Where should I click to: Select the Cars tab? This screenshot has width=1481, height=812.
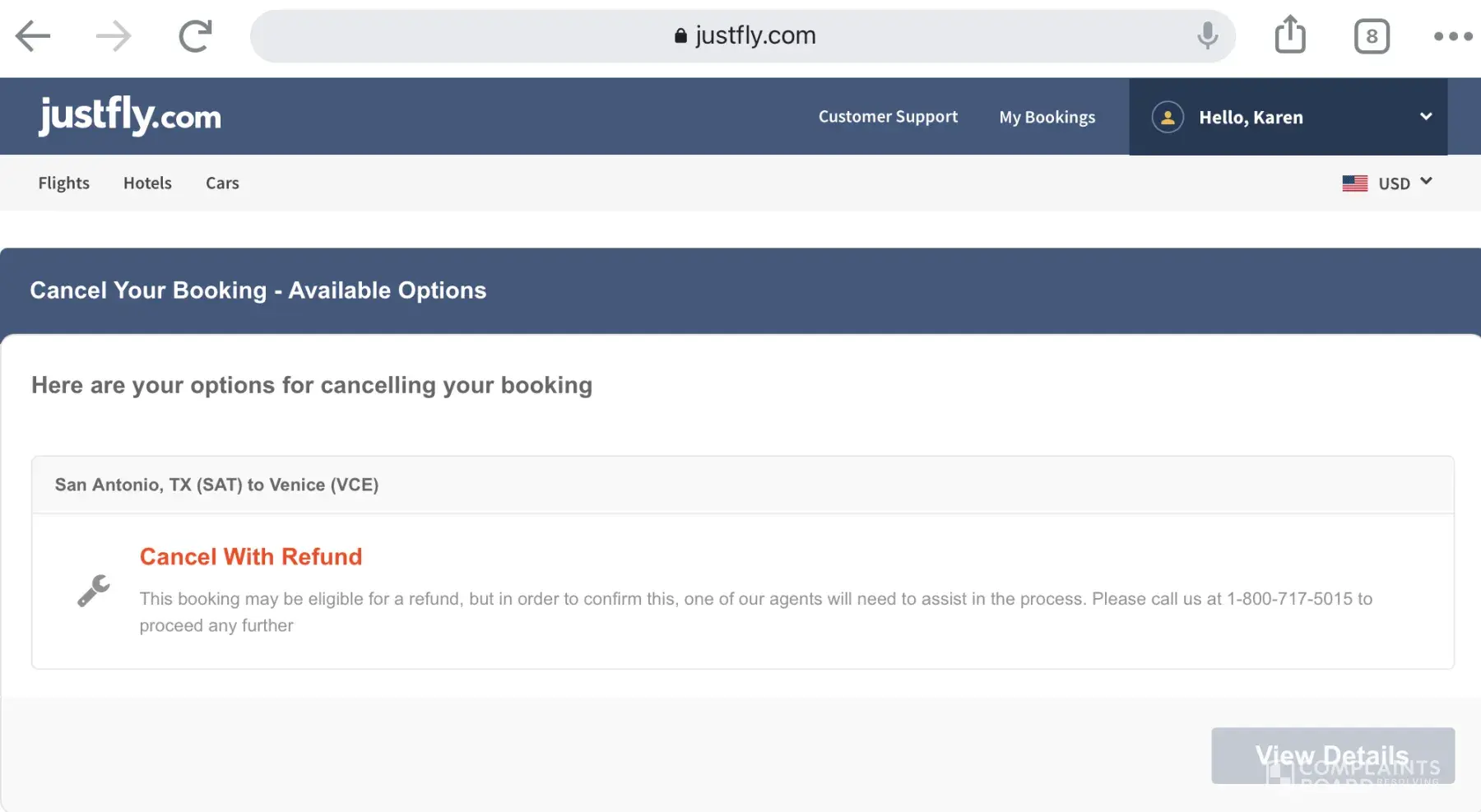point(222,183)
